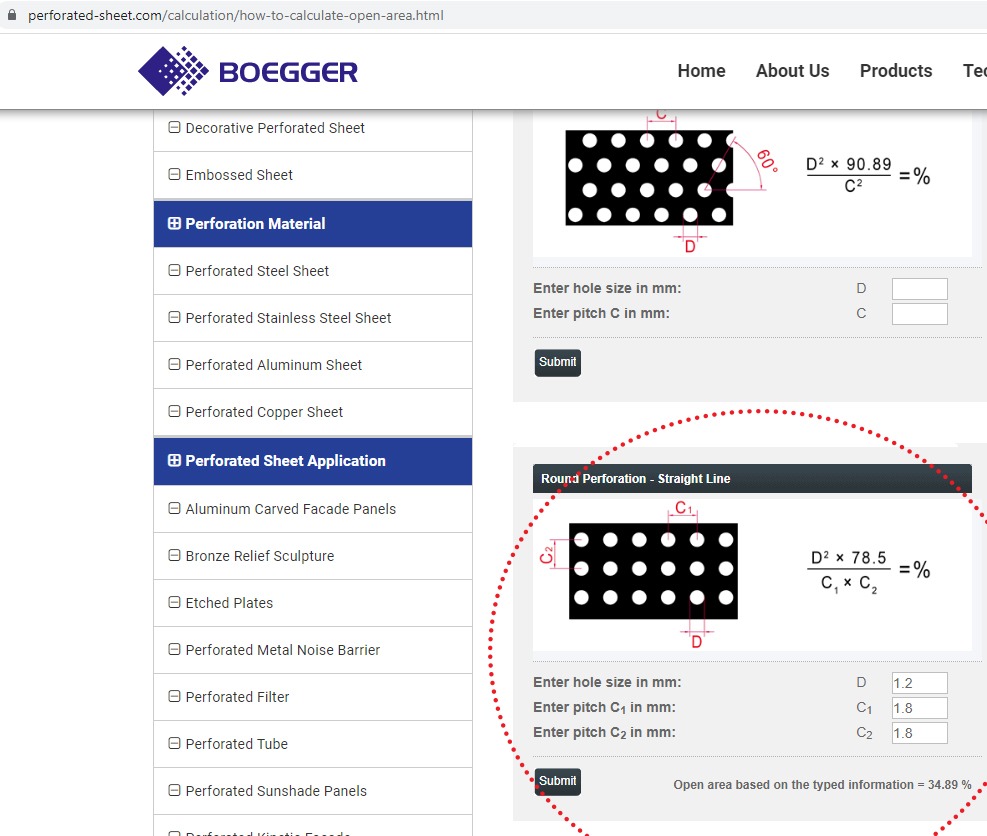Screen dimensions: 987x836
Task: Click the browser URL address text
Action: click(235, 15)
